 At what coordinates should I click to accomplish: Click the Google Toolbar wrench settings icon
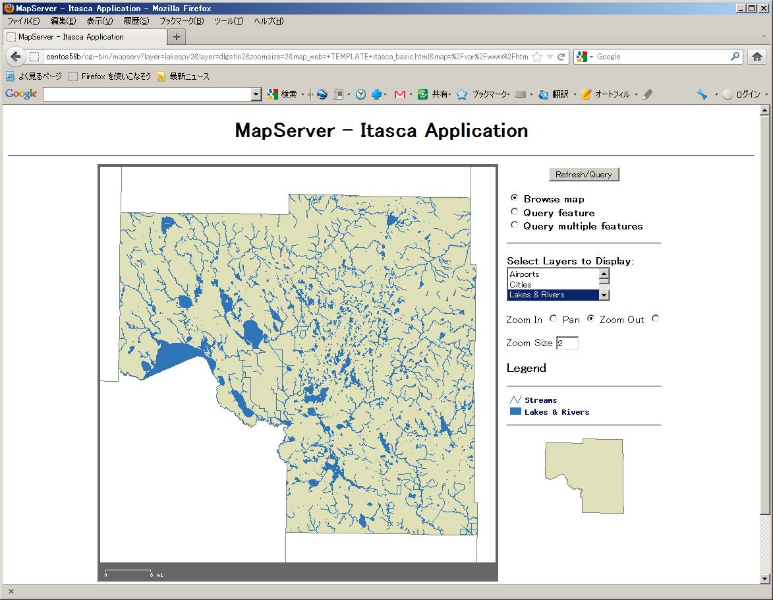coord(703,95)
